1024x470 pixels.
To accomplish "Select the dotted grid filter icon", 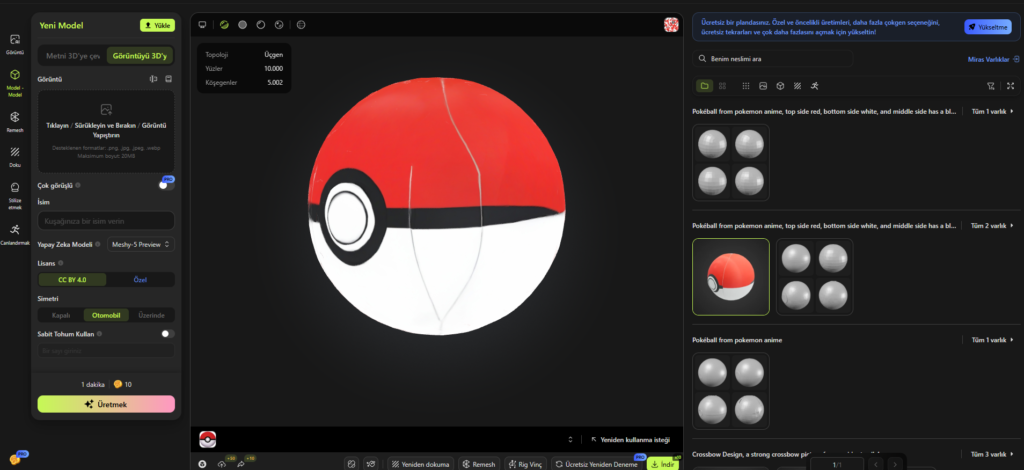I will [x=746, y=86].
